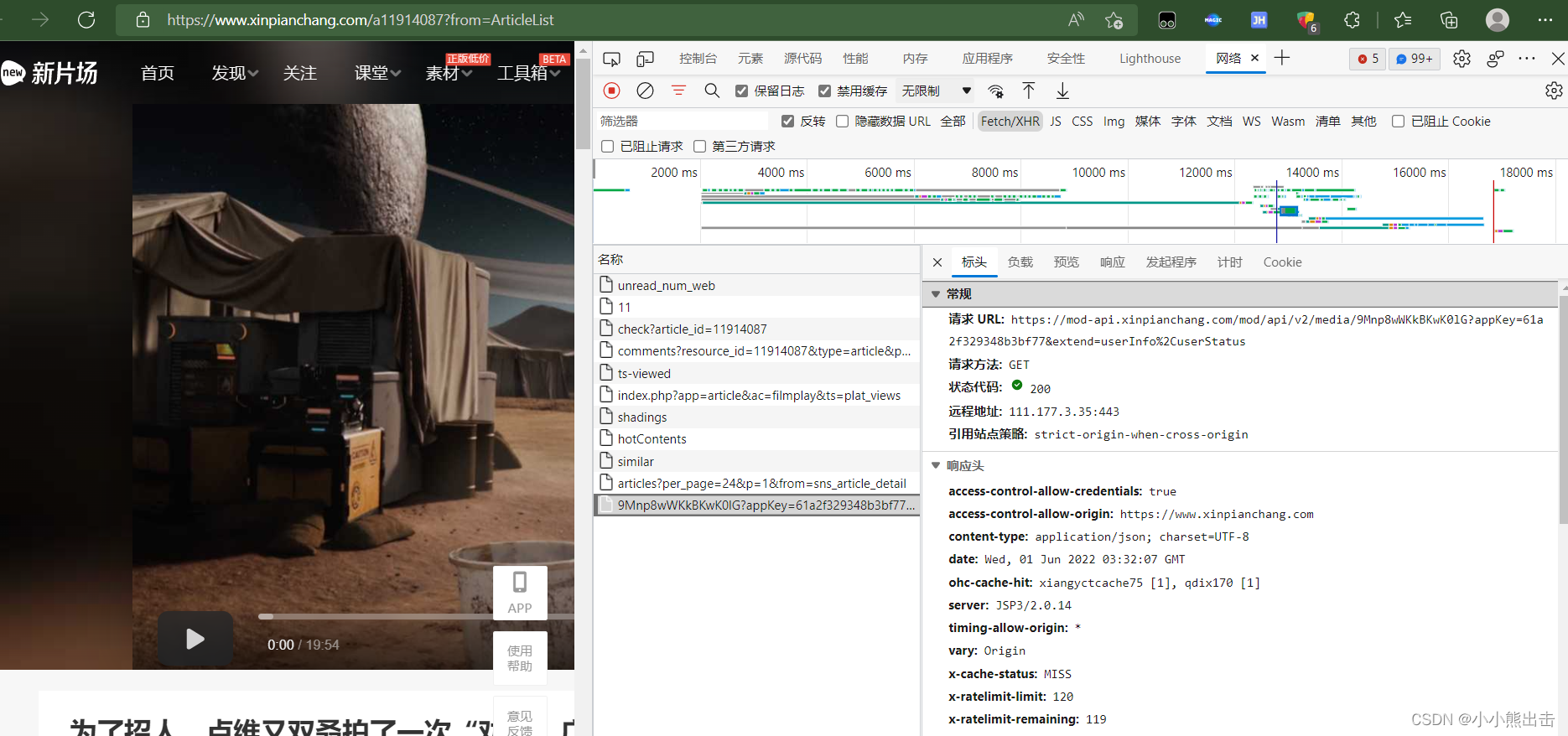The width and height of the screenshot is (1568, 736).
Task: Click the browser refresh icon
Action: pyautogui.click(x=86, y=20)
